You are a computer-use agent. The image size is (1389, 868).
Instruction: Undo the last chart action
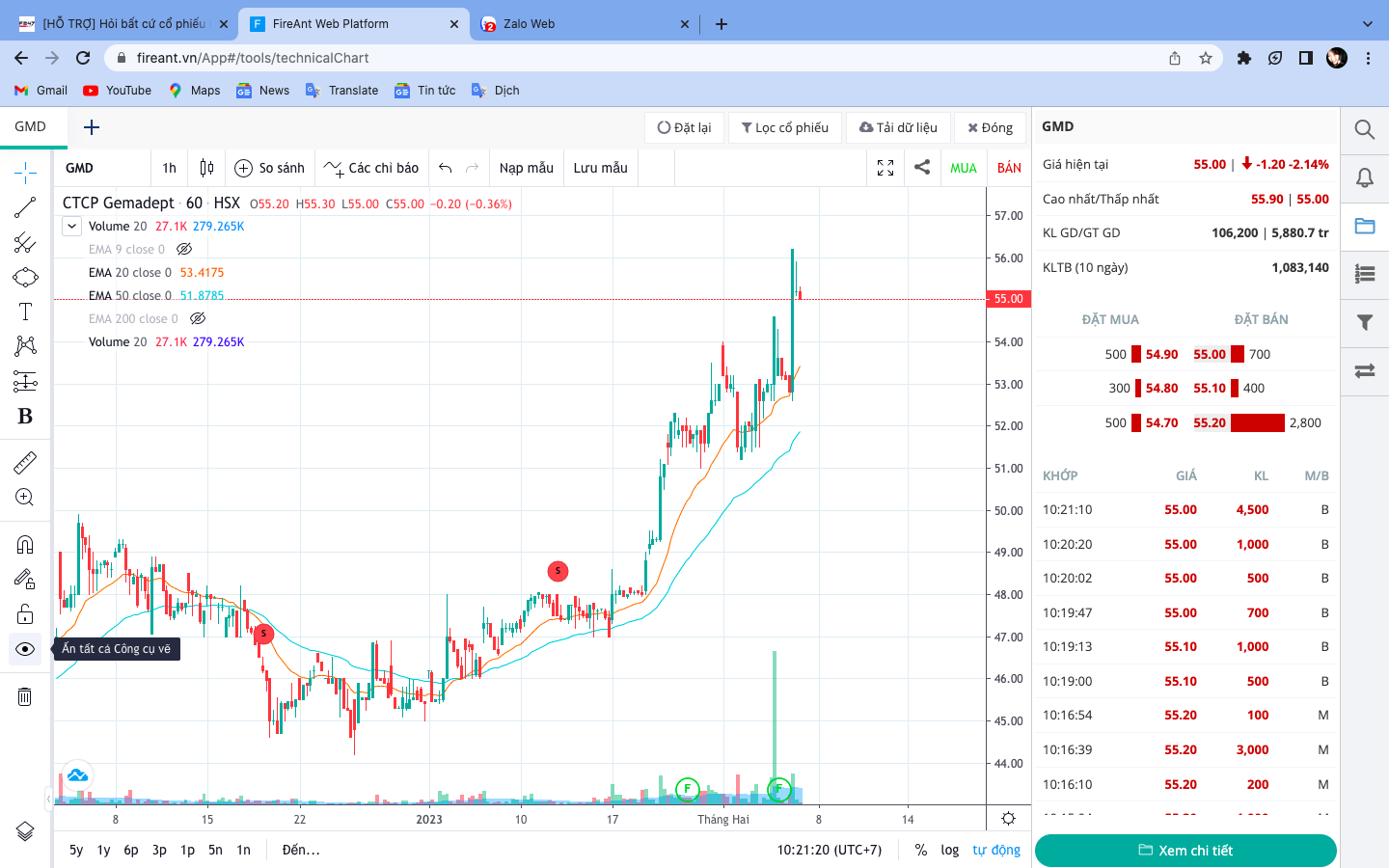445,168
